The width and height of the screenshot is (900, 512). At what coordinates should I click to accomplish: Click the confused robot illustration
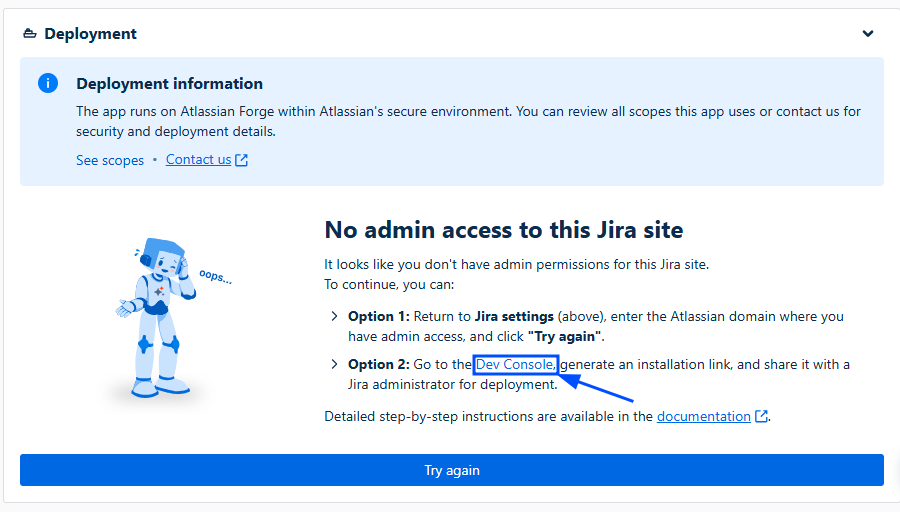(158, 312)
